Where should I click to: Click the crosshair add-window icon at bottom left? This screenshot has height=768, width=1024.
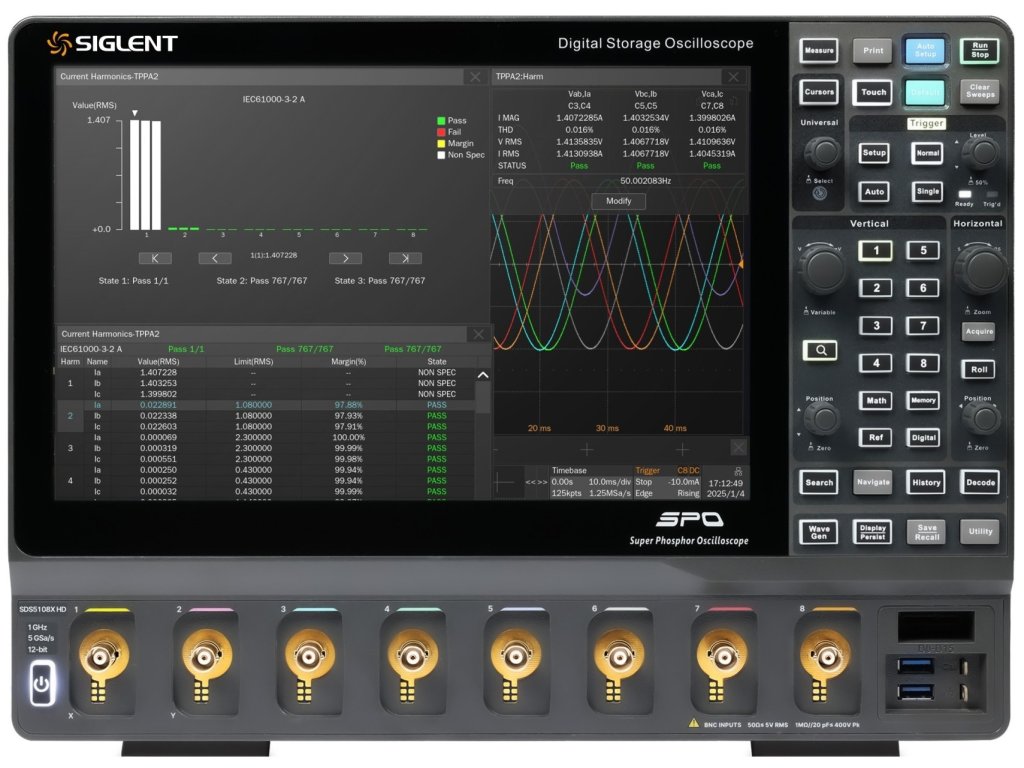508,481
